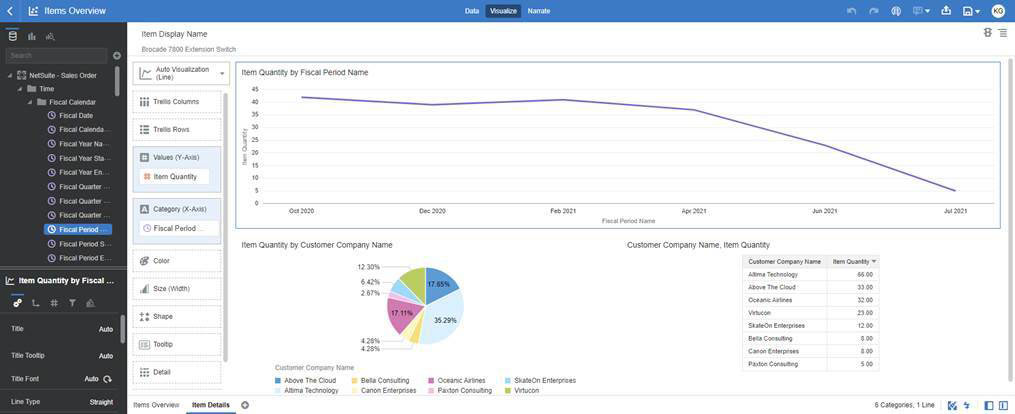This screenshot has width=1015, height=414.
Task: Click the Straight value for Line Type
Action: (x=101, y=402)
